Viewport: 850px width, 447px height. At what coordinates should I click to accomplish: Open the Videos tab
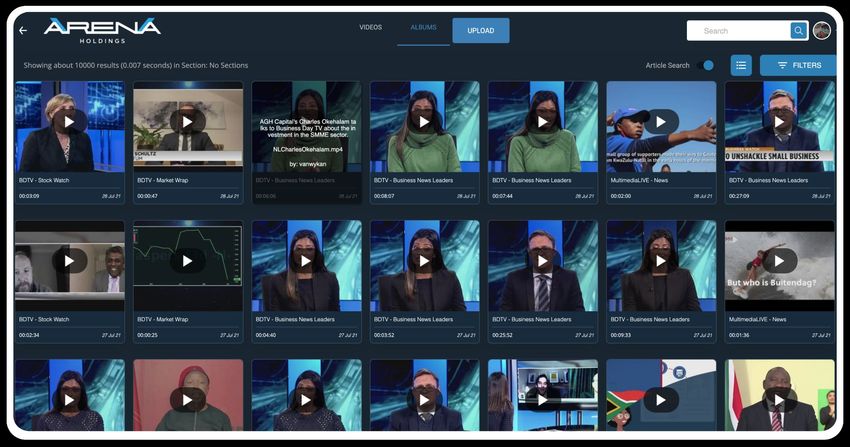371,27
